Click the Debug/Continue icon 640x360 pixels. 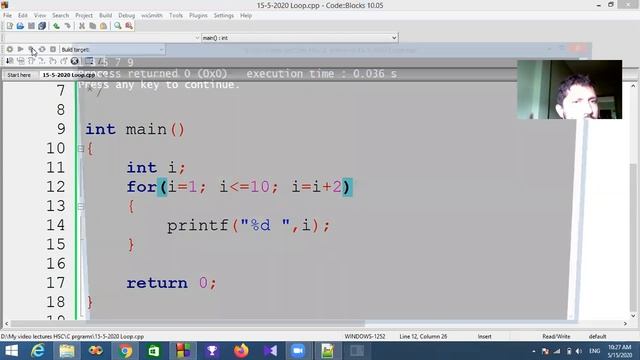pyautogui.click(x=9, y=61)
